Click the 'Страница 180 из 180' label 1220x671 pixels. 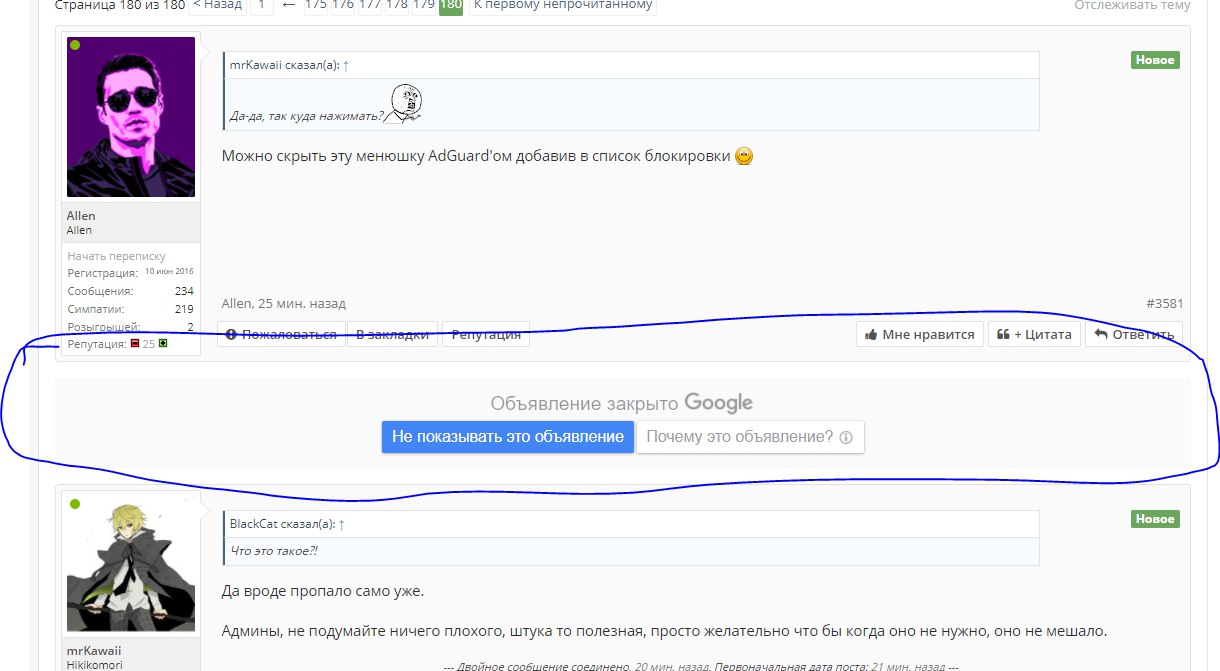(119, 5)
